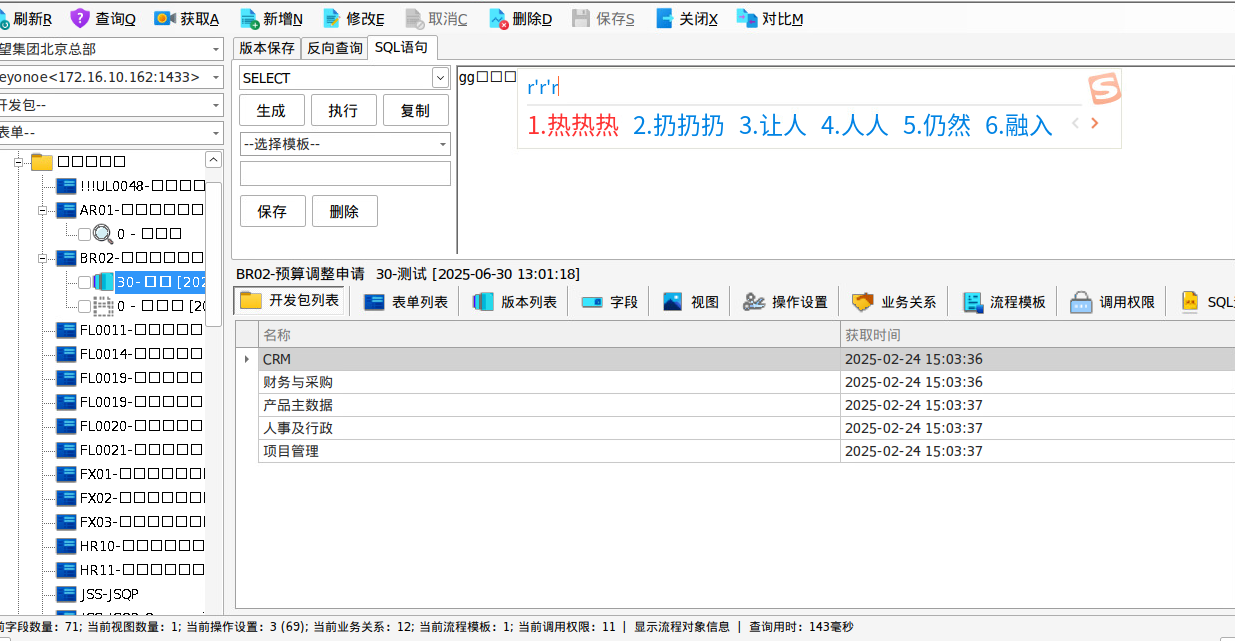Show 业务关系 handshake icon

[863, 302]
